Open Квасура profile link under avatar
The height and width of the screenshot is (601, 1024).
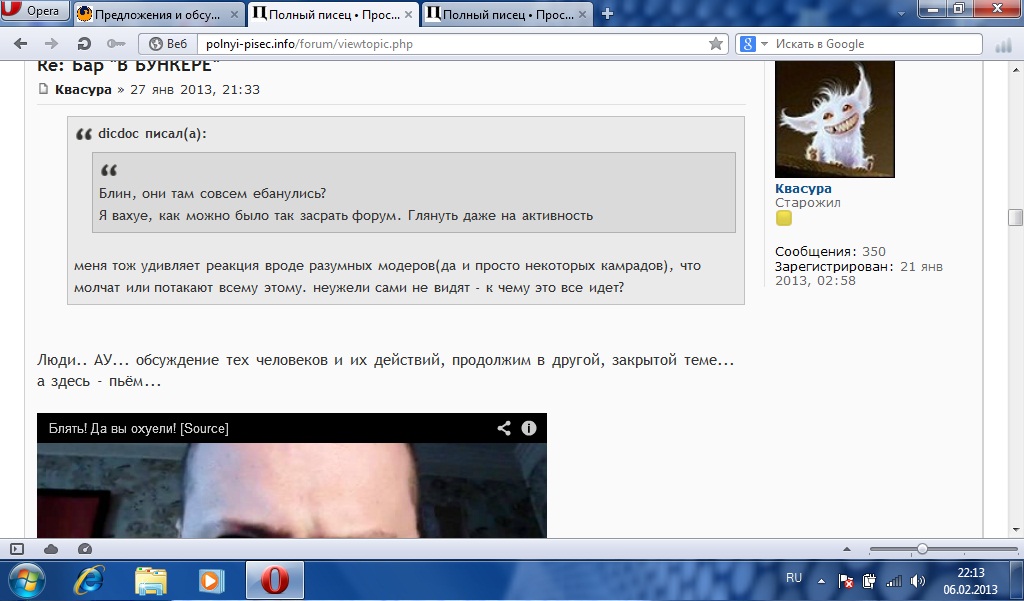pyautogui.click(x=803, y=188)
